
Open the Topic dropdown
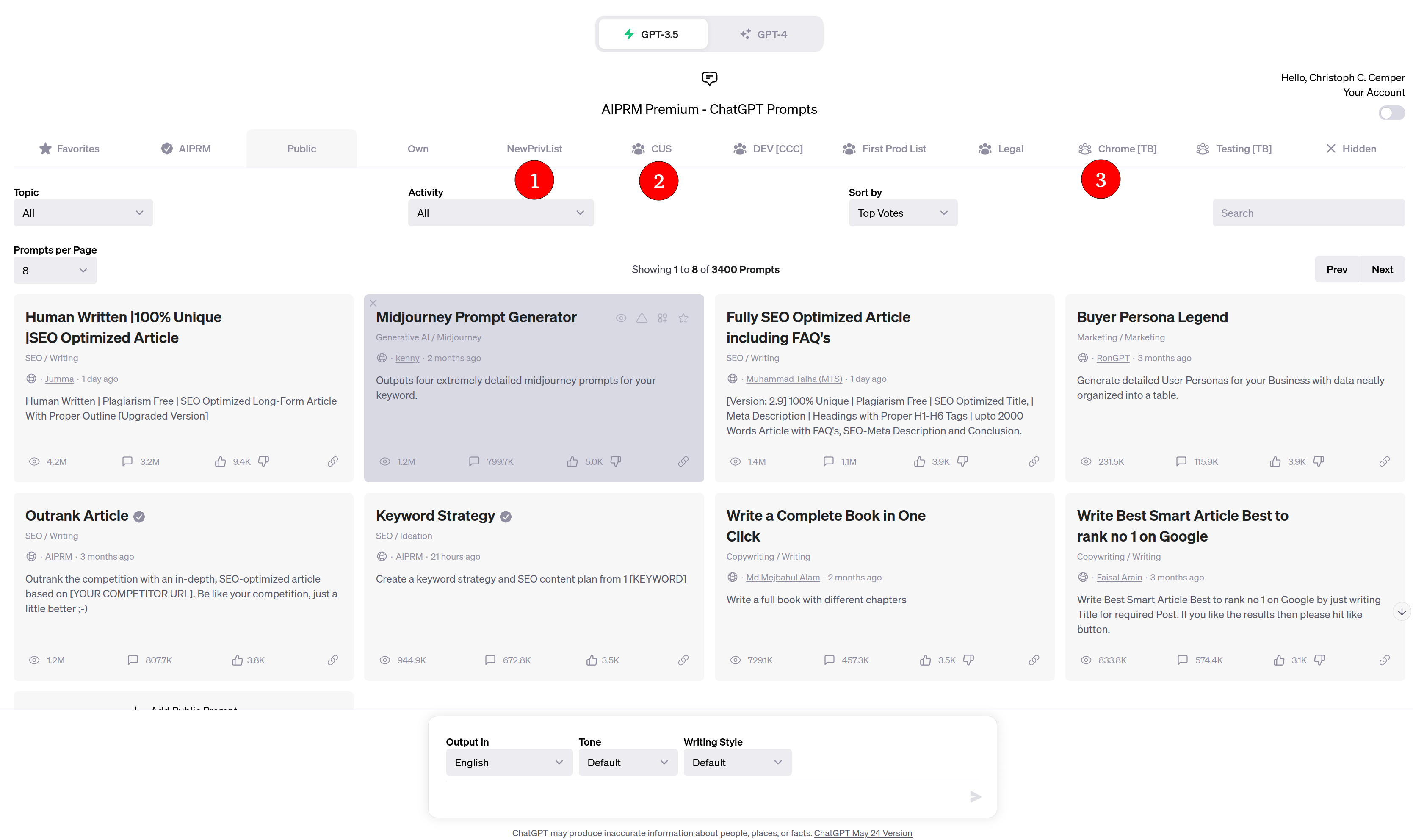[83, 213]
